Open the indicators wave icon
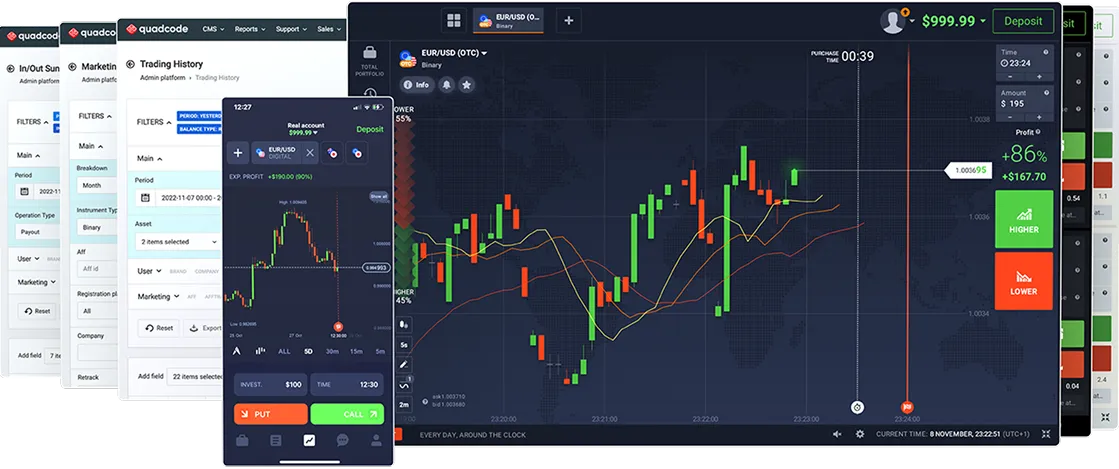Image resolution: width=1119 pixels, height=469 pixels. [404, 384]
